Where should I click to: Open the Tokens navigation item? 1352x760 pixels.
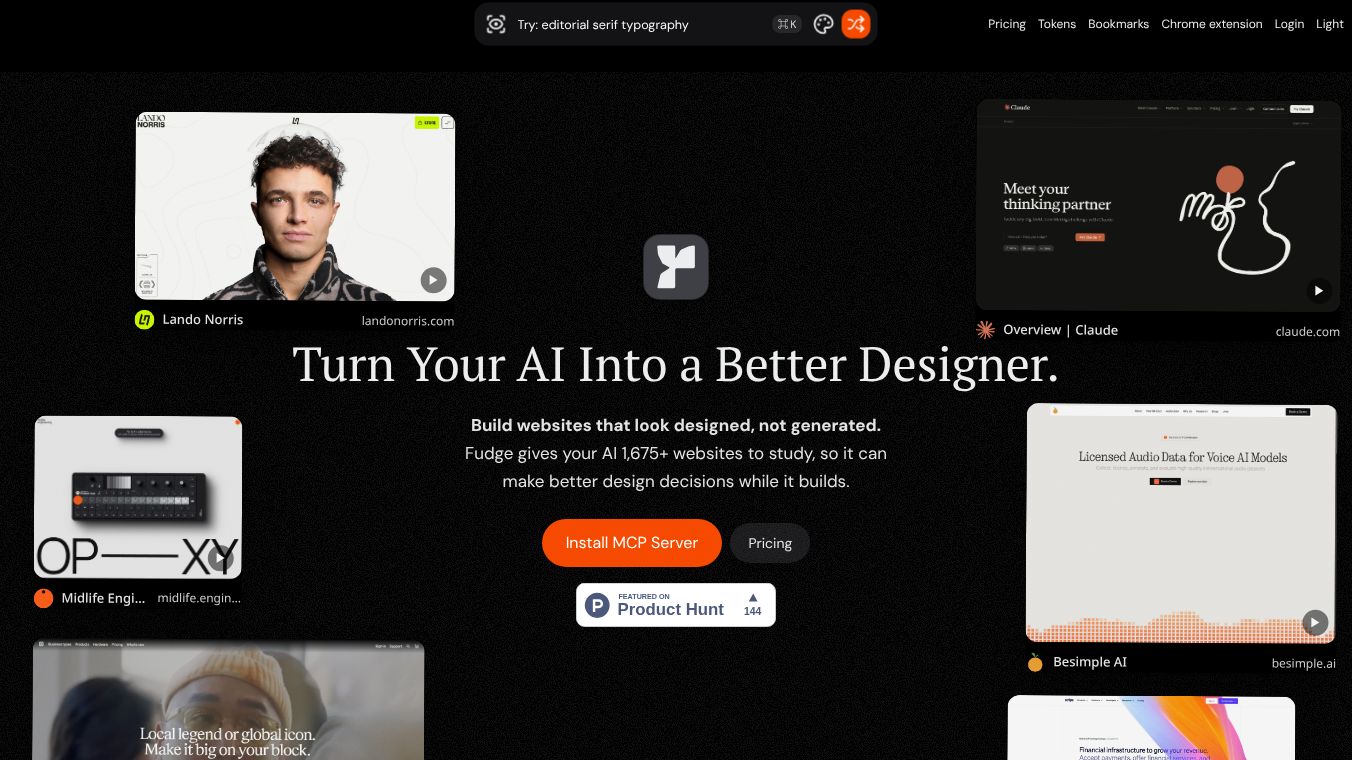(x=1057, y=24)
